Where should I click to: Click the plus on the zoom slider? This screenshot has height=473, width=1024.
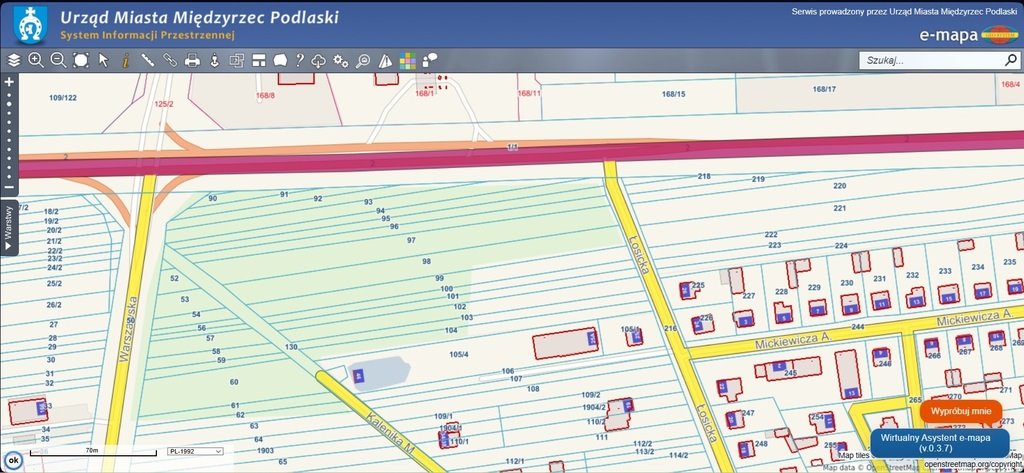point(9,82)
